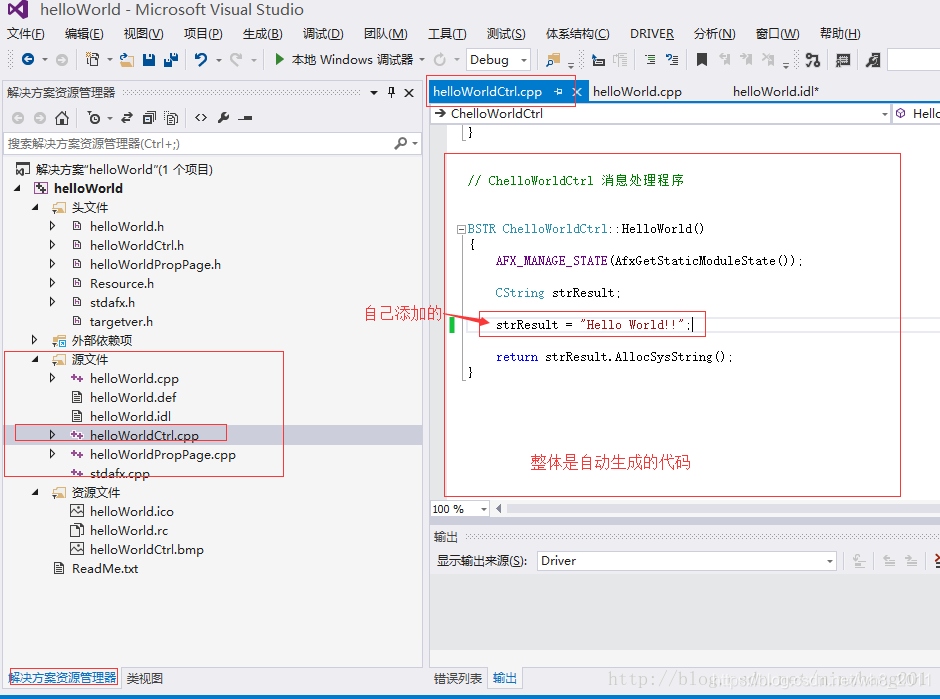Click Pending Changes Filter clock icon

pos(94,118)
